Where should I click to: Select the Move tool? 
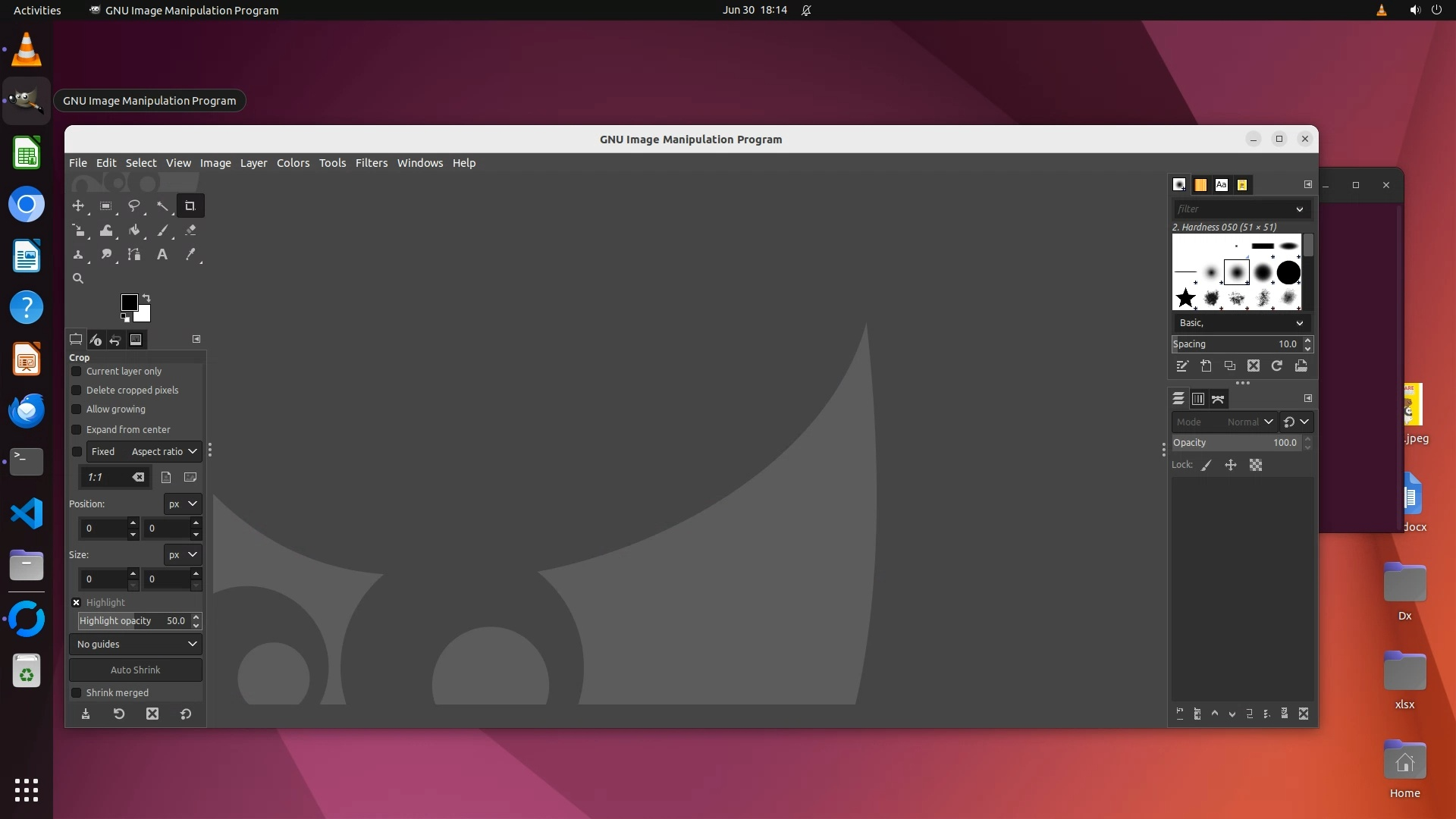click(x=78, y=206)
